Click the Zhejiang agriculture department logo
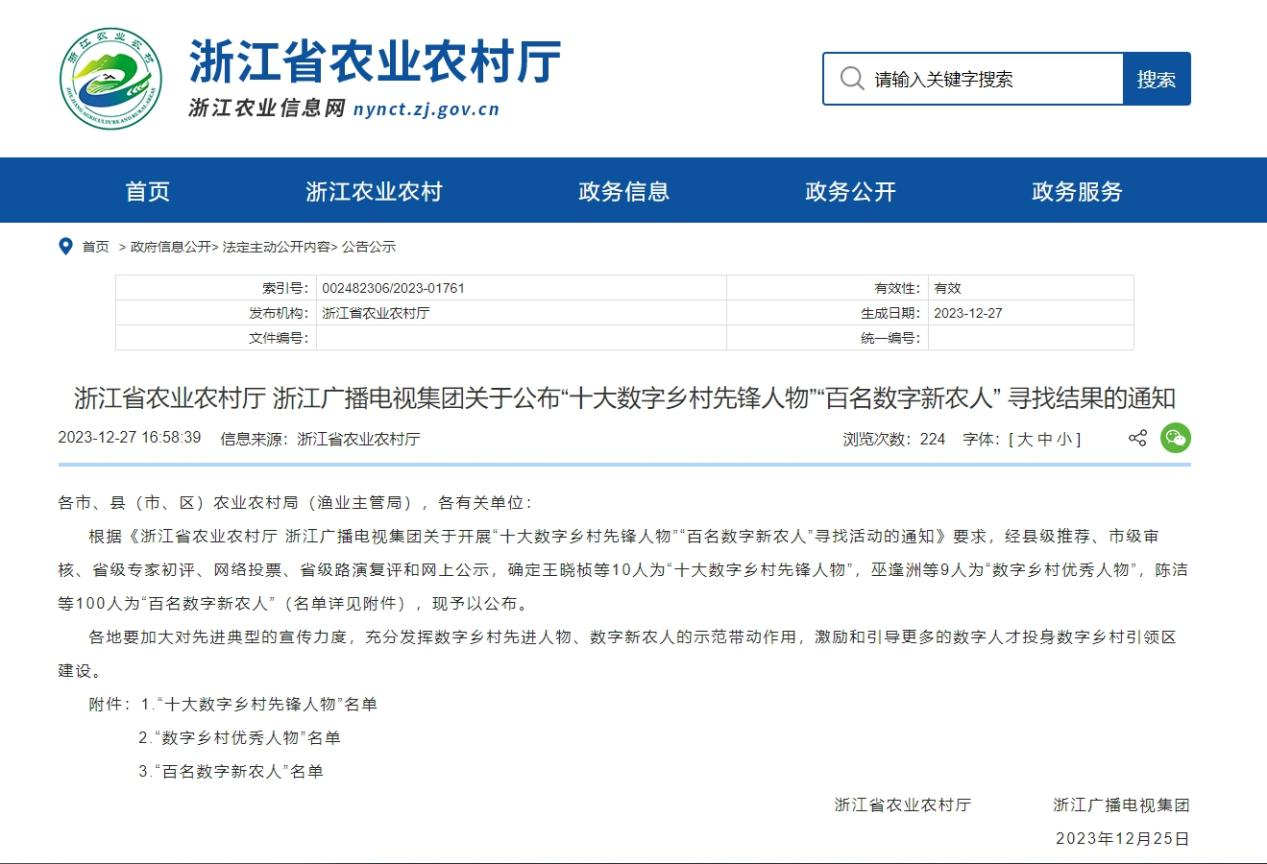Viewport: 1267px width, 864px height. coord(110,79)
